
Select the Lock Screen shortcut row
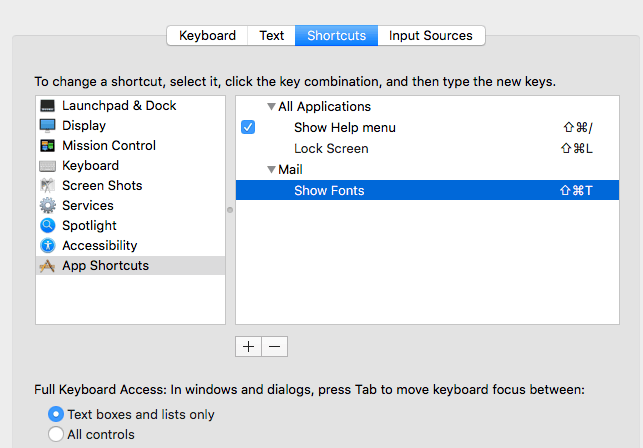point(331,149)
